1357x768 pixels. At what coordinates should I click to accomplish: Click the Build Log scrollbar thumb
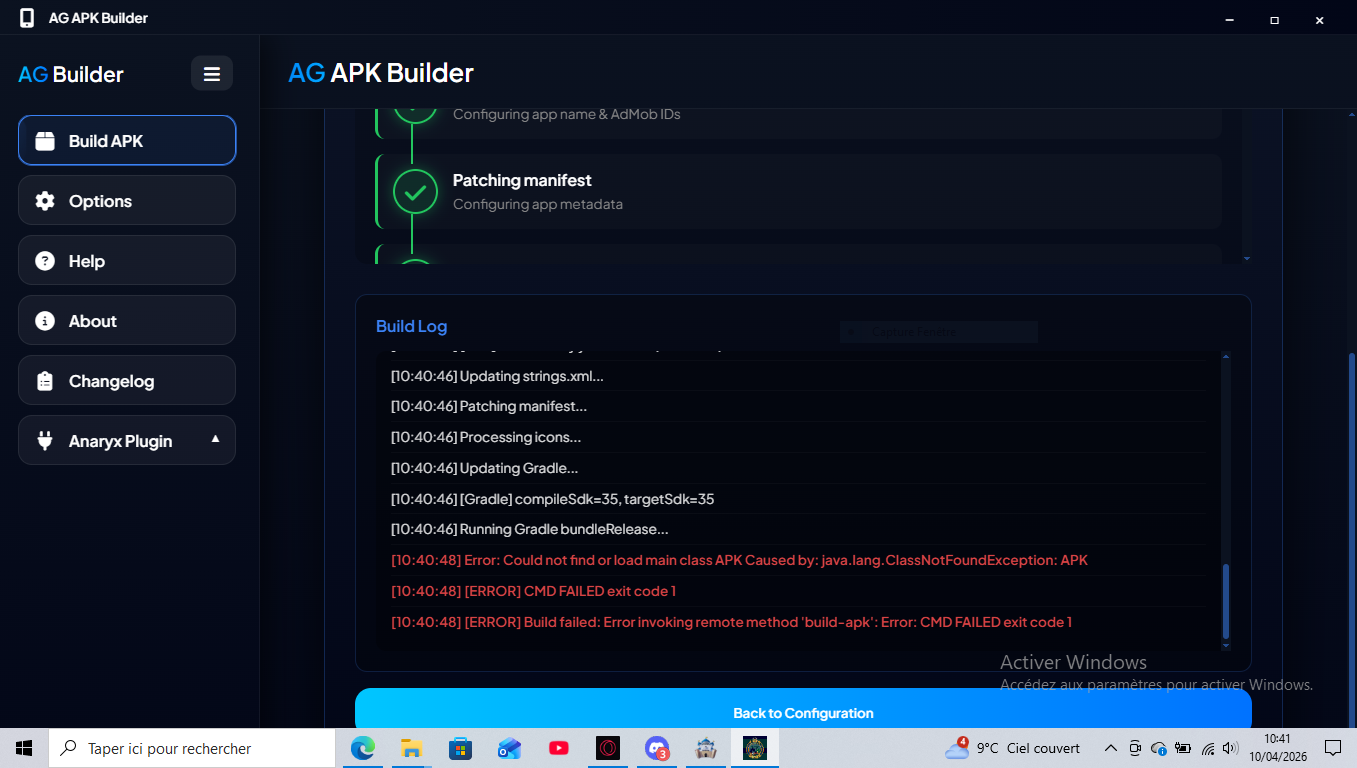[1226, 601]
